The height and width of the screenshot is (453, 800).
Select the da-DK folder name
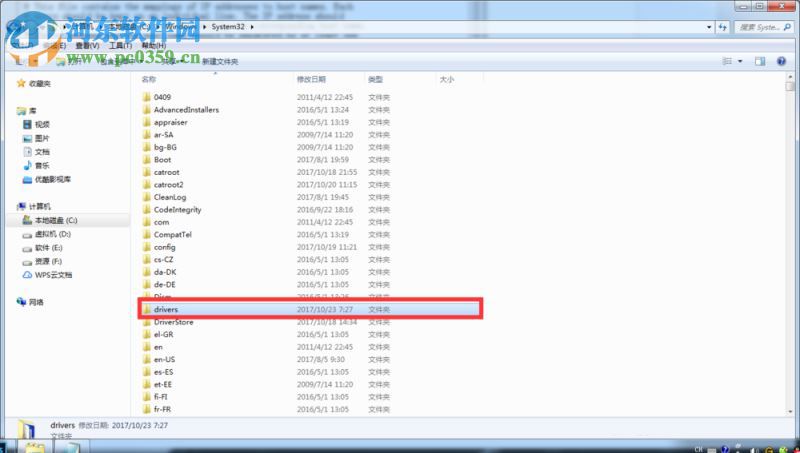pyautogui.click(x=165, y=272)
